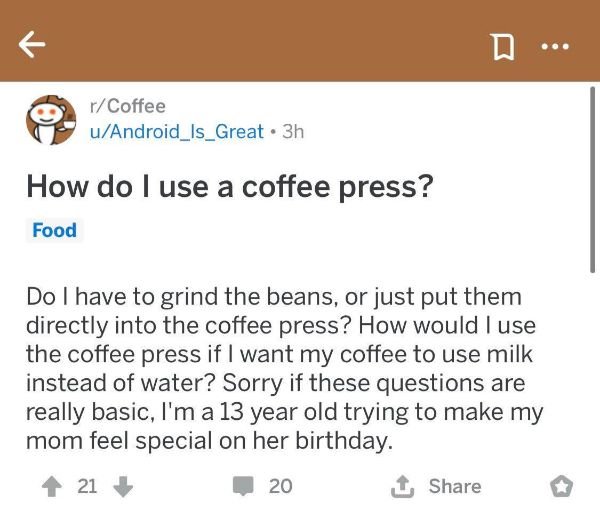Viewport: 600px width, 518px height.
Task: Click the post title 'How do I use a coffee press?'
Action: [230, 187]
